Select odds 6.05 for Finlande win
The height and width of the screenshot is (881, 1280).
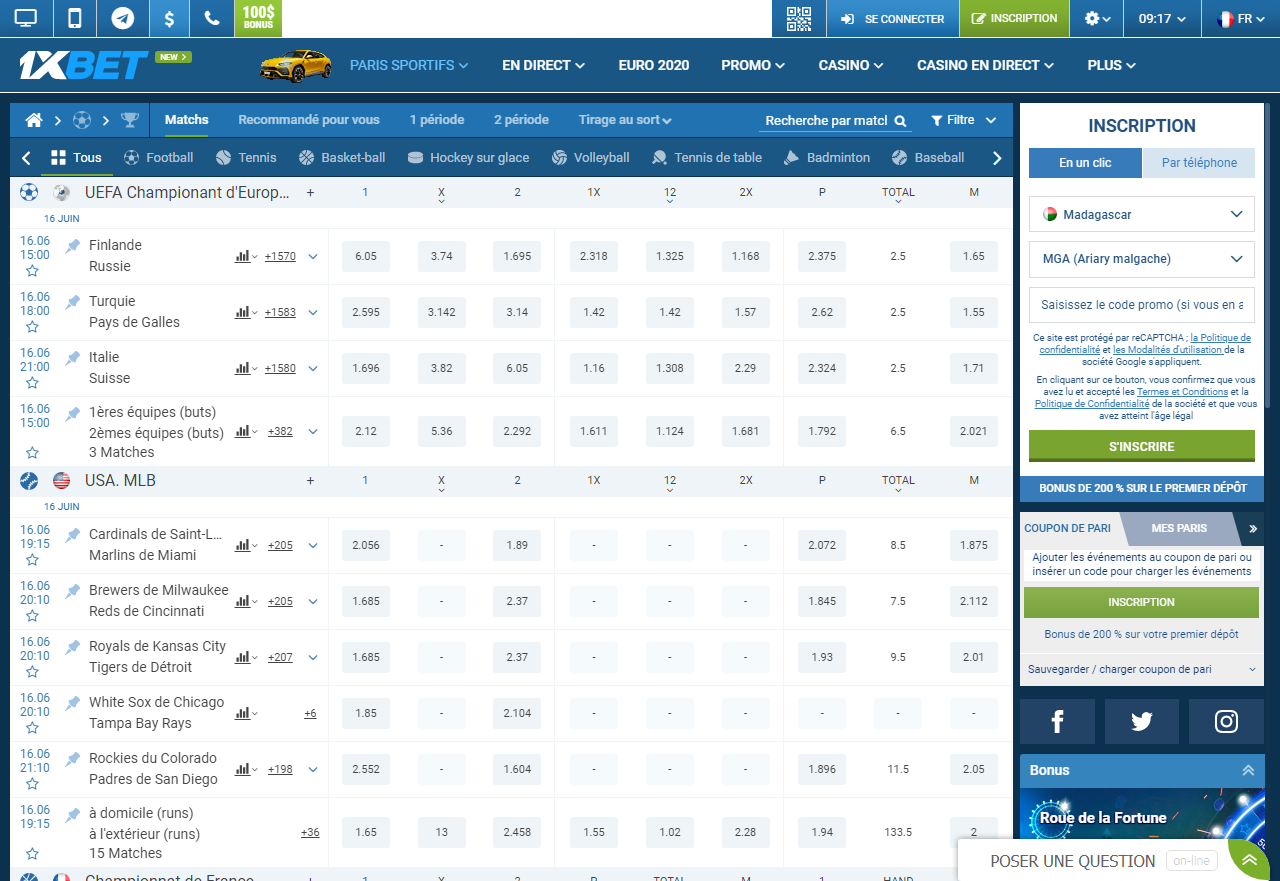[x=365, y=256]
